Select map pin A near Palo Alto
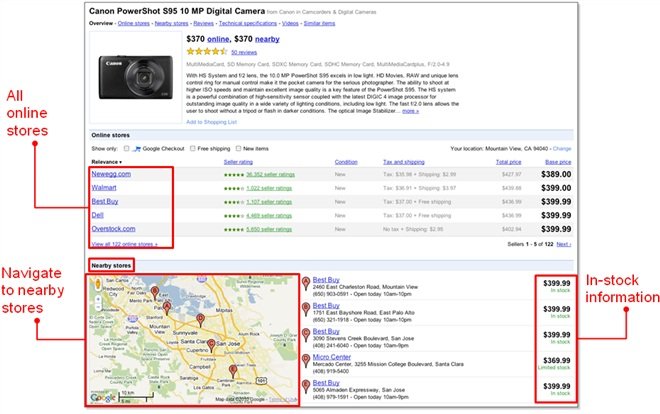Screen dimensions: 660x414 click(x=167, y=308)
